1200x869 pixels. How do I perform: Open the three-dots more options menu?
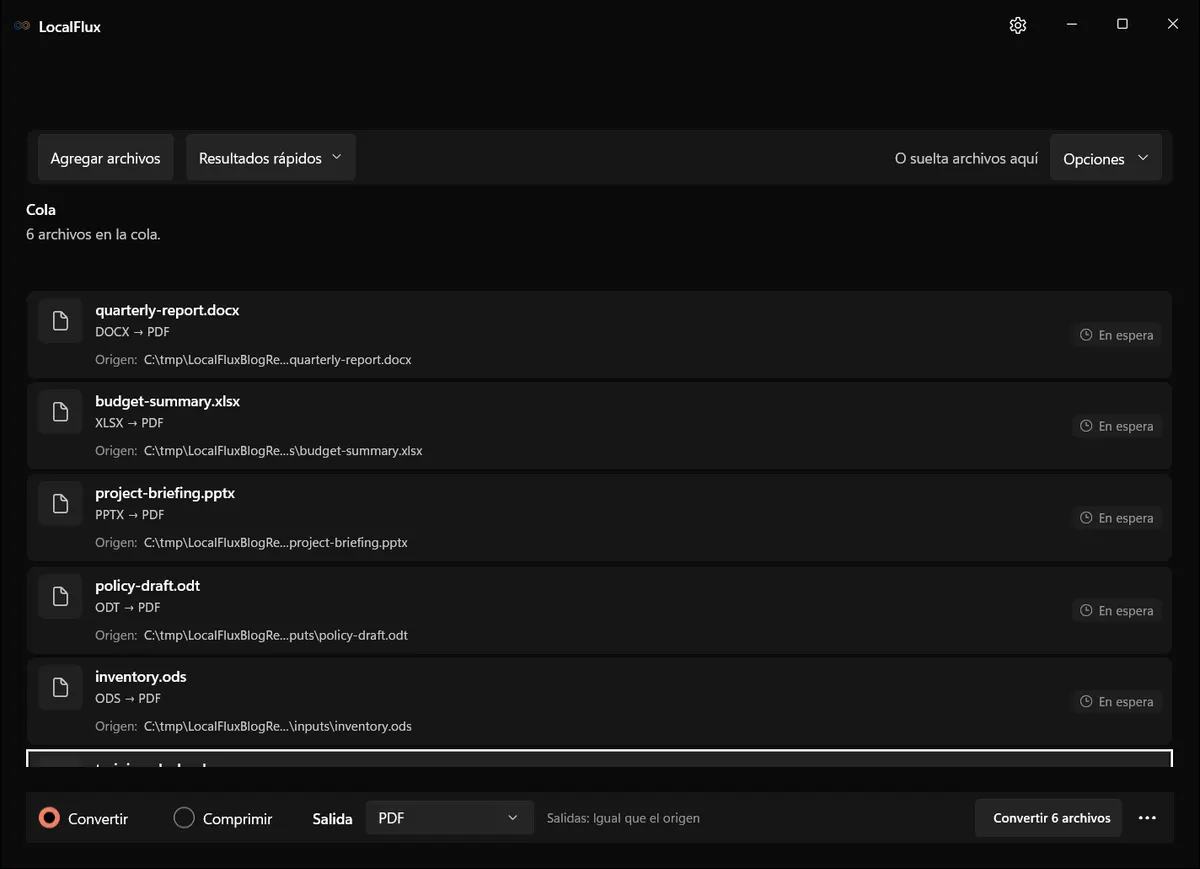1147,818
